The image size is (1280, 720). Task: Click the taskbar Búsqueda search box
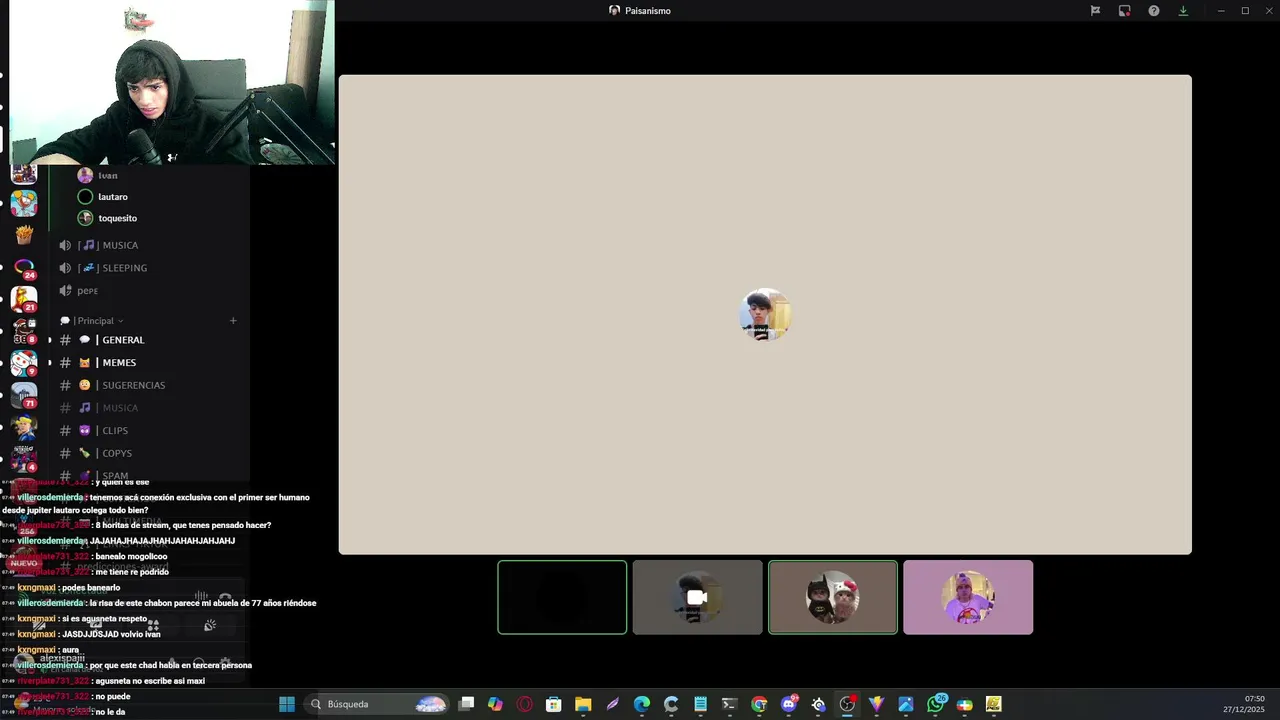377,704
